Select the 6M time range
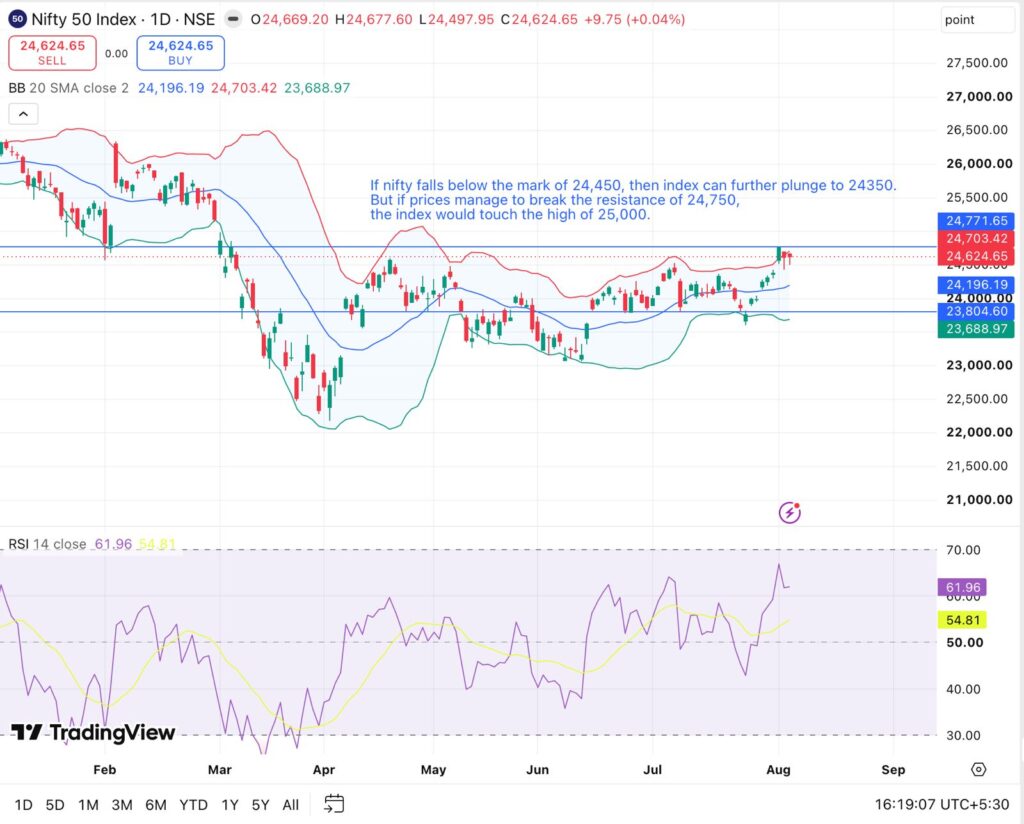 155,804
